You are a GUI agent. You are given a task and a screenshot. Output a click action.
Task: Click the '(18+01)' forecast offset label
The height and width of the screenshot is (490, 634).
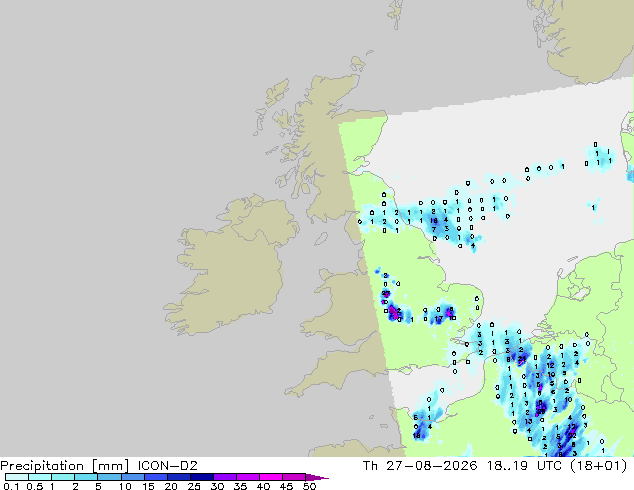(598, 466)
